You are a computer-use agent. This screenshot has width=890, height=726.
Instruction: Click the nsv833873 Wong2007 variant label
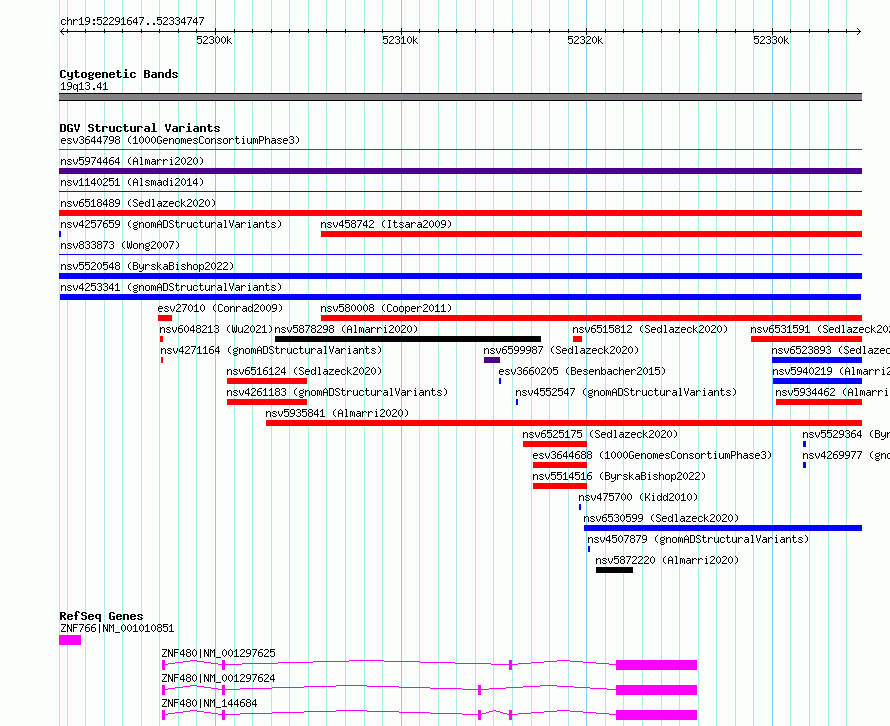point(120,245)
